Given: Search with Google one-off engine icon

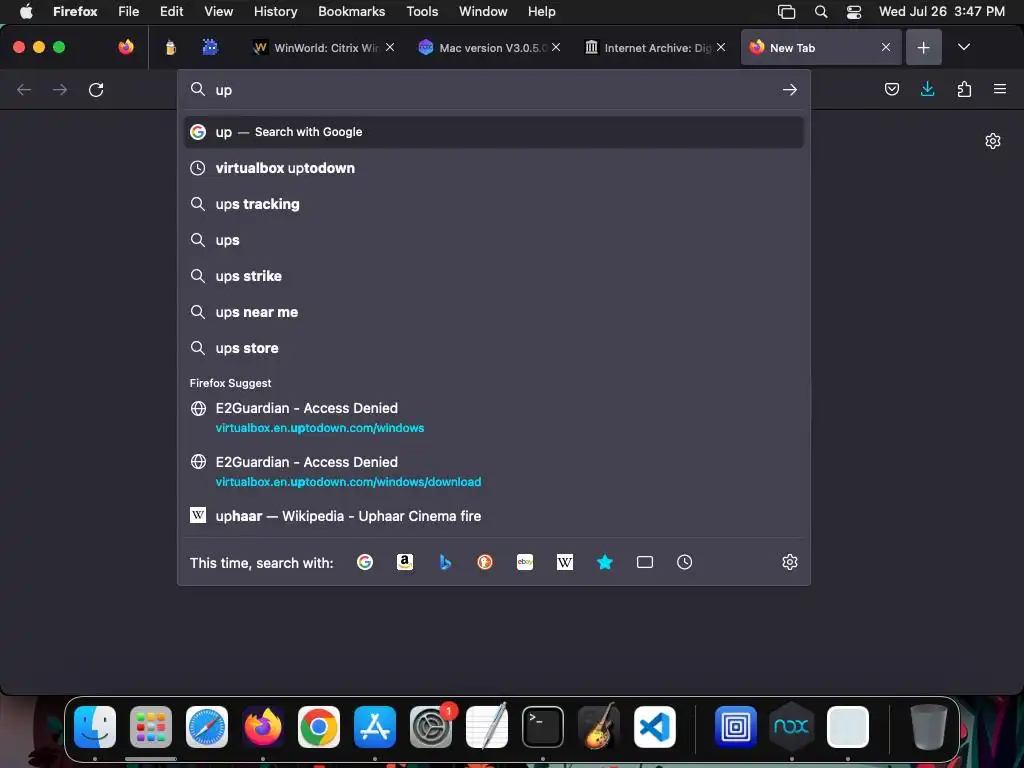Looking at the screenshot, I should tap(365, 562).
